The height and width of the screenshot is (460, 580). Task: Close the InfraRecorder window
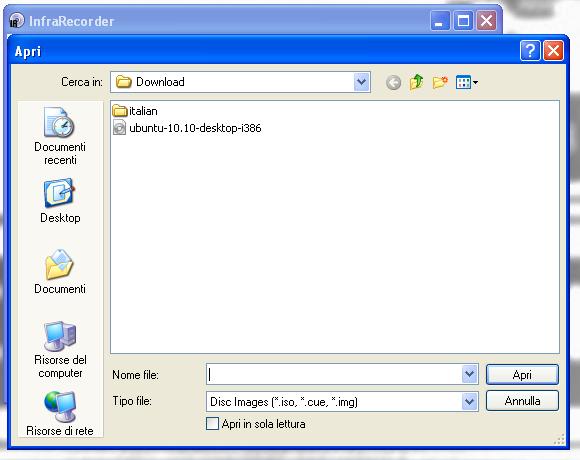click(x=486, y=21)
